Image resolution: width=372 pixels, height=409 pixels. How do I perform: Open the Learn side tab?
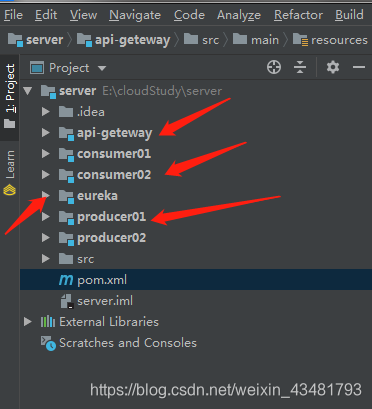pos(10,173)
